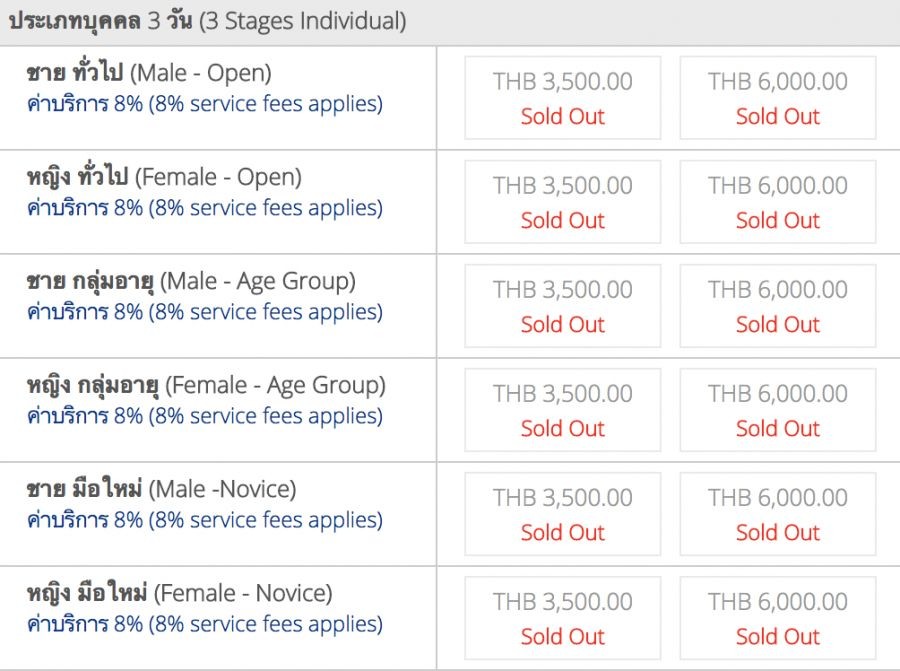Open the Male - Open category title

pos(149,73)
